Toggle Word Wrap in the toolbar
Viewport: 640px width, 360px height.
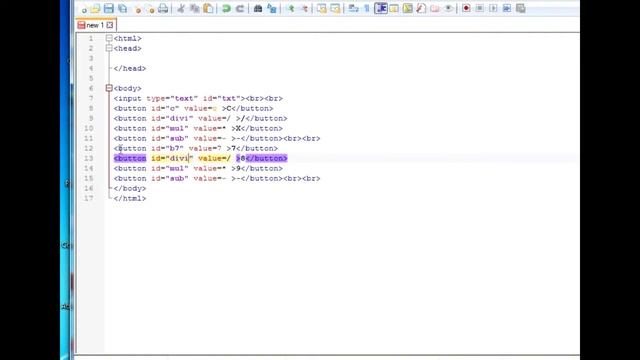click(x=353, y=8)
